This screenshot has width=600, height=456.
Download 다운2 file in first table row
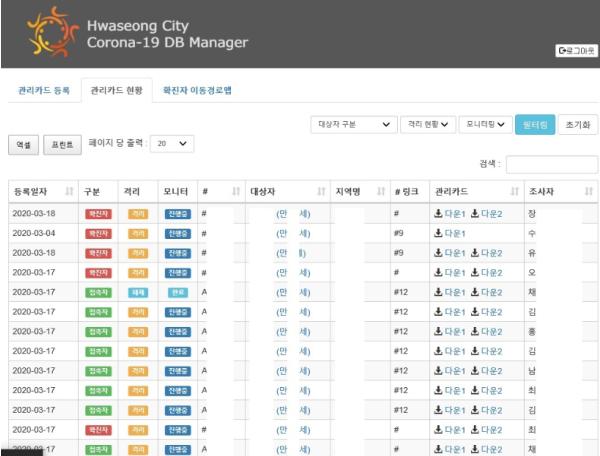click(x=486, y=213)
